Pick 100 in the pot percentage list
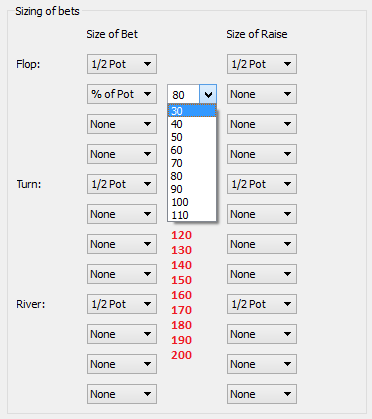Image resolution: width=372 pixels, height=419 pixels. [x=192, y=202]
